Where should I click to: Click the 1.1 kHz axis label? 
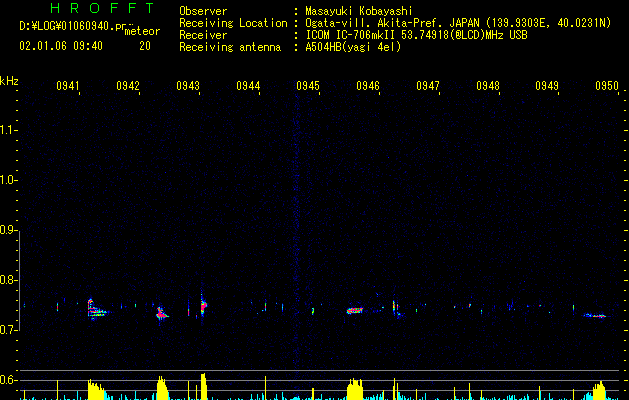pos(8,130)
